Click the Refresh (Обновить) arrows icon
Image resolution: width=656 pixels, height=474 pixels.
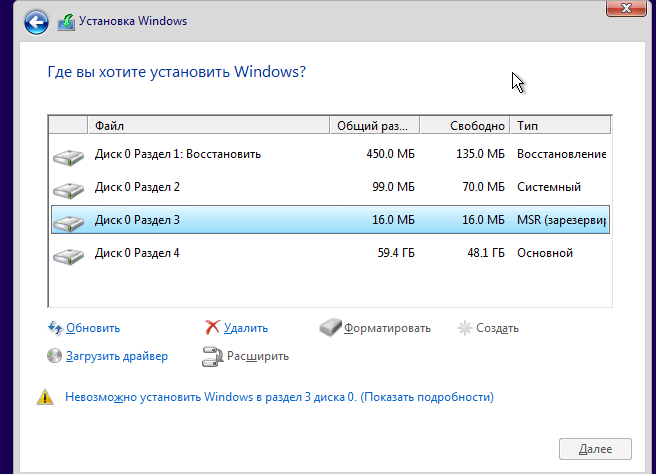55,328
